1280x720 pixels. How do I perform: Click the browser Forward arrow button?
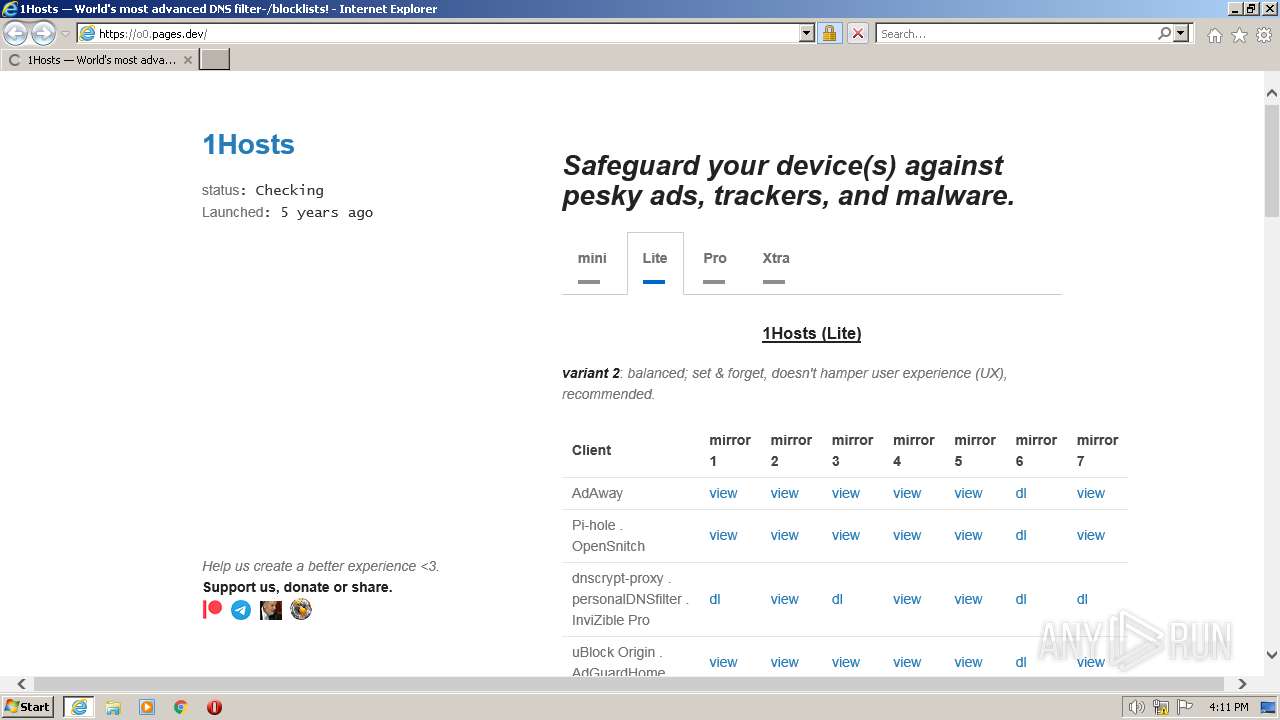pyautogui.click(x=43, y=34)
